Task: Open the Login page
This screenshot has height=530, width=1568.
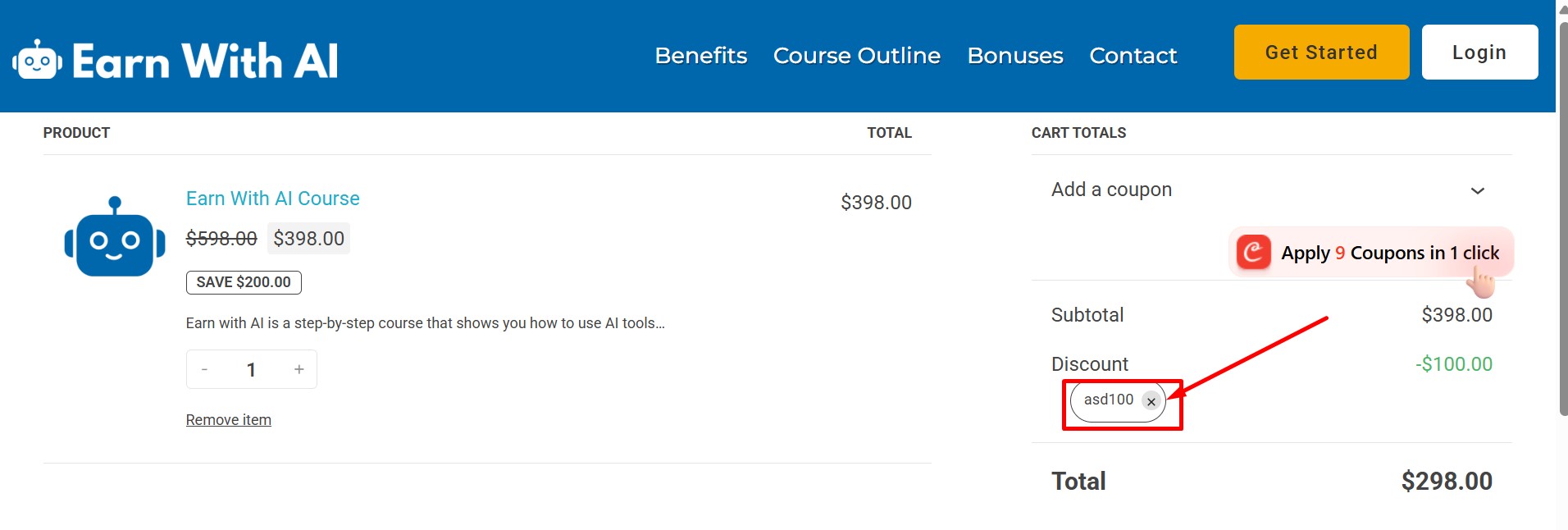Action: (1479, 52)
